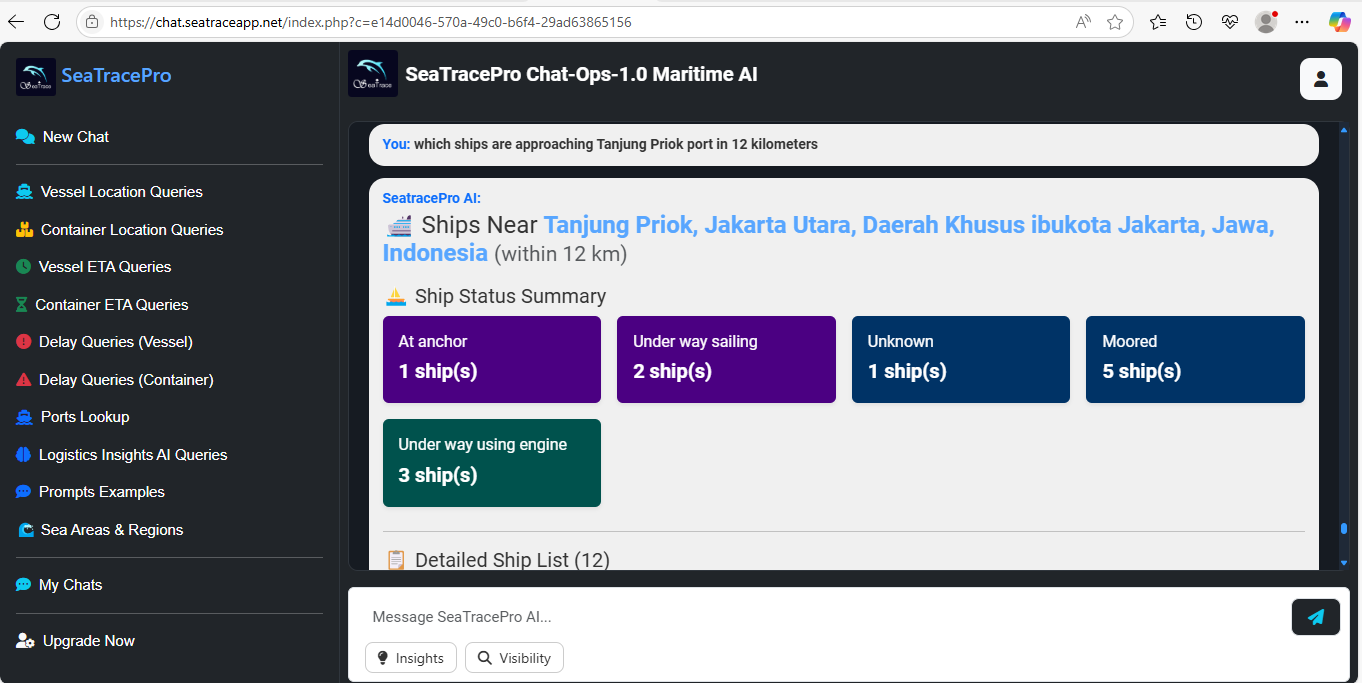Click the browser address bar URL
Image resolution: width=1362 pixels, height=683 pixels.
[370, 22]
